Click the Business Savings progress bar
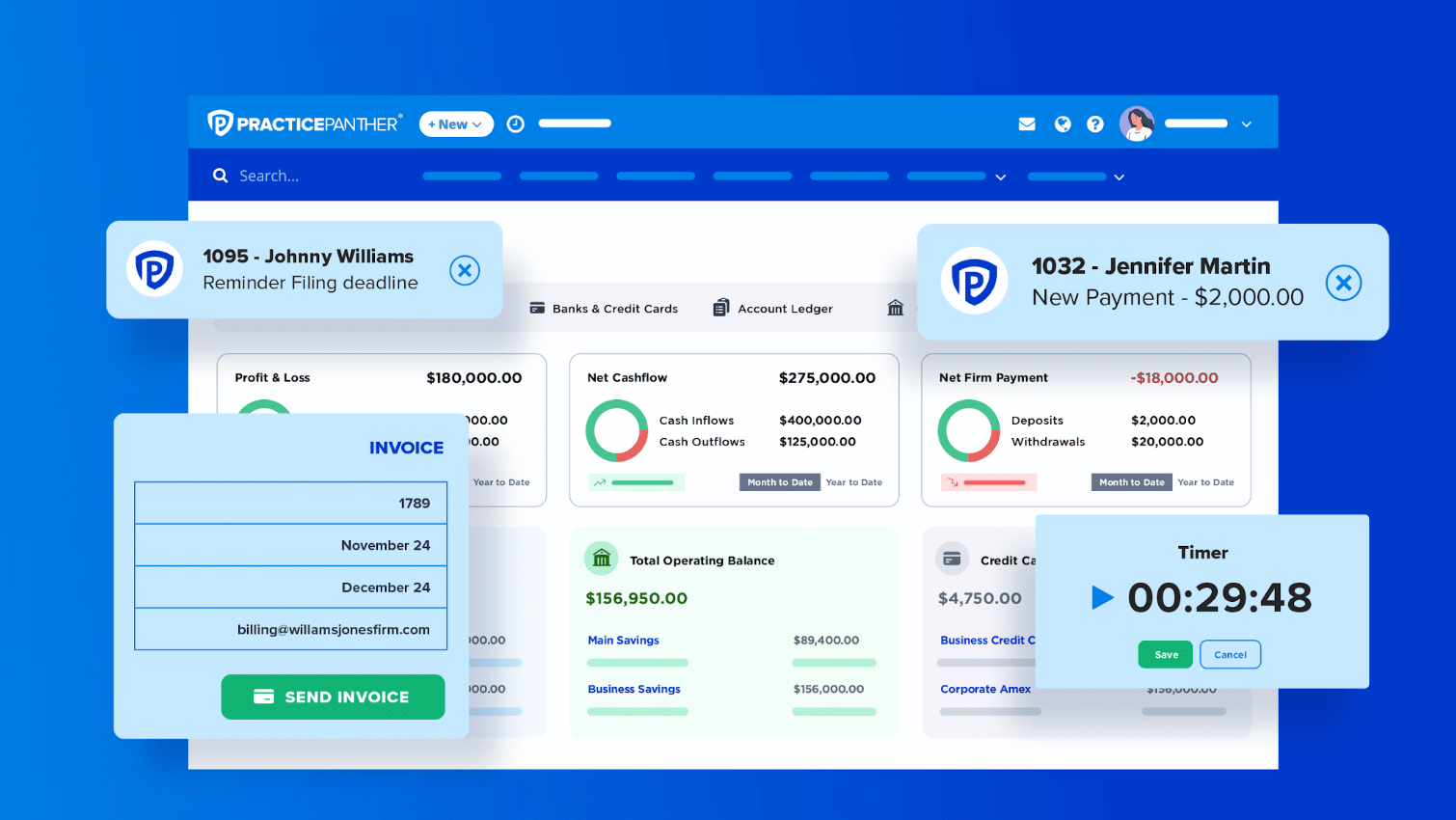 (x=637, y=712)
